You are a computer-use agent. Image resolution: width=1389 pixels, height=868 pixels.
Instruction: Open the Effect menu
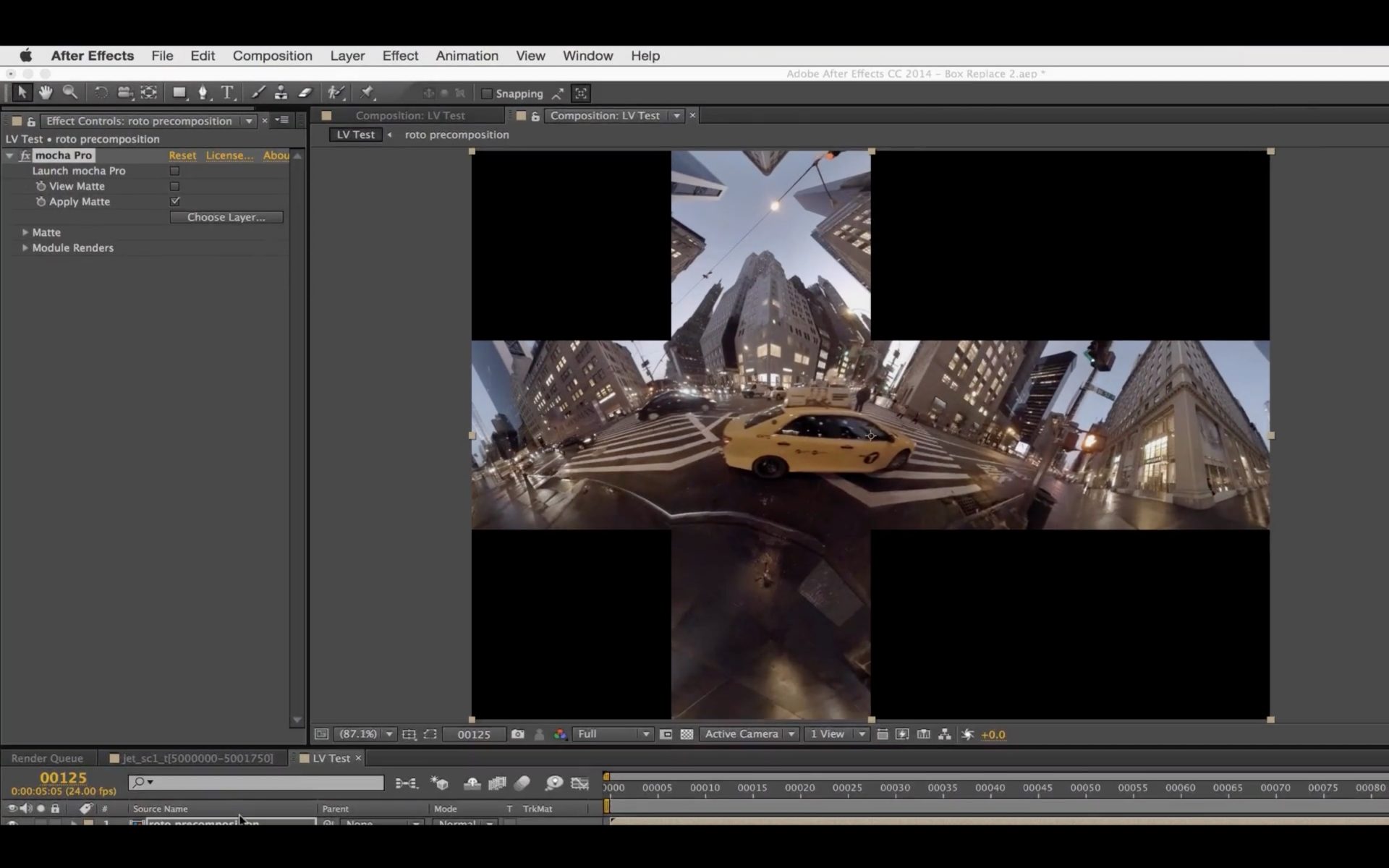[400, 55]
